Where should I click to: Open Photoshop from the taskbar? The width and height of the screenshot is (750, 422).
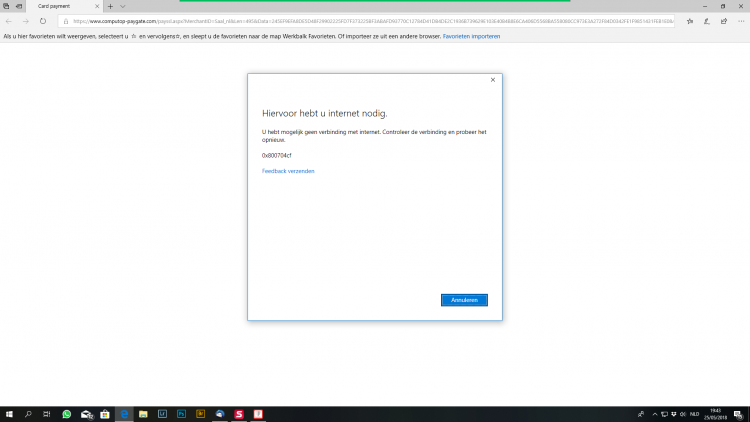(181, 414)
